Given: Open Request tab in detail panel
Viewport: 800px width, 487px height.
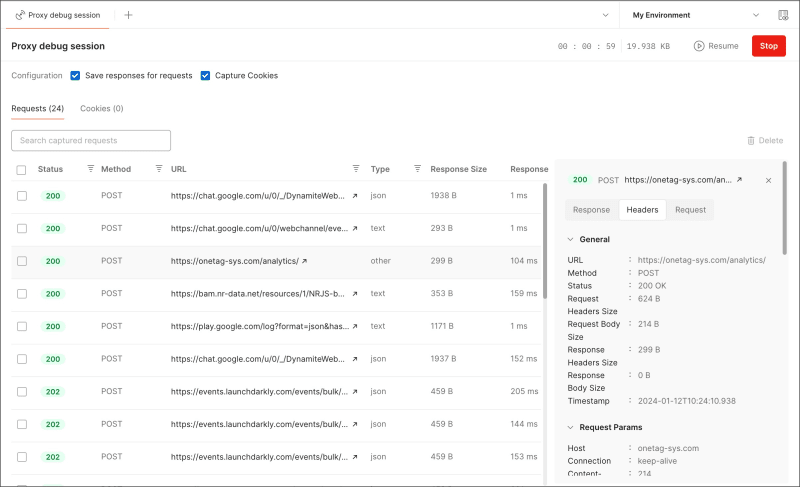Looking at the screenshot, I should click(690, 210).
